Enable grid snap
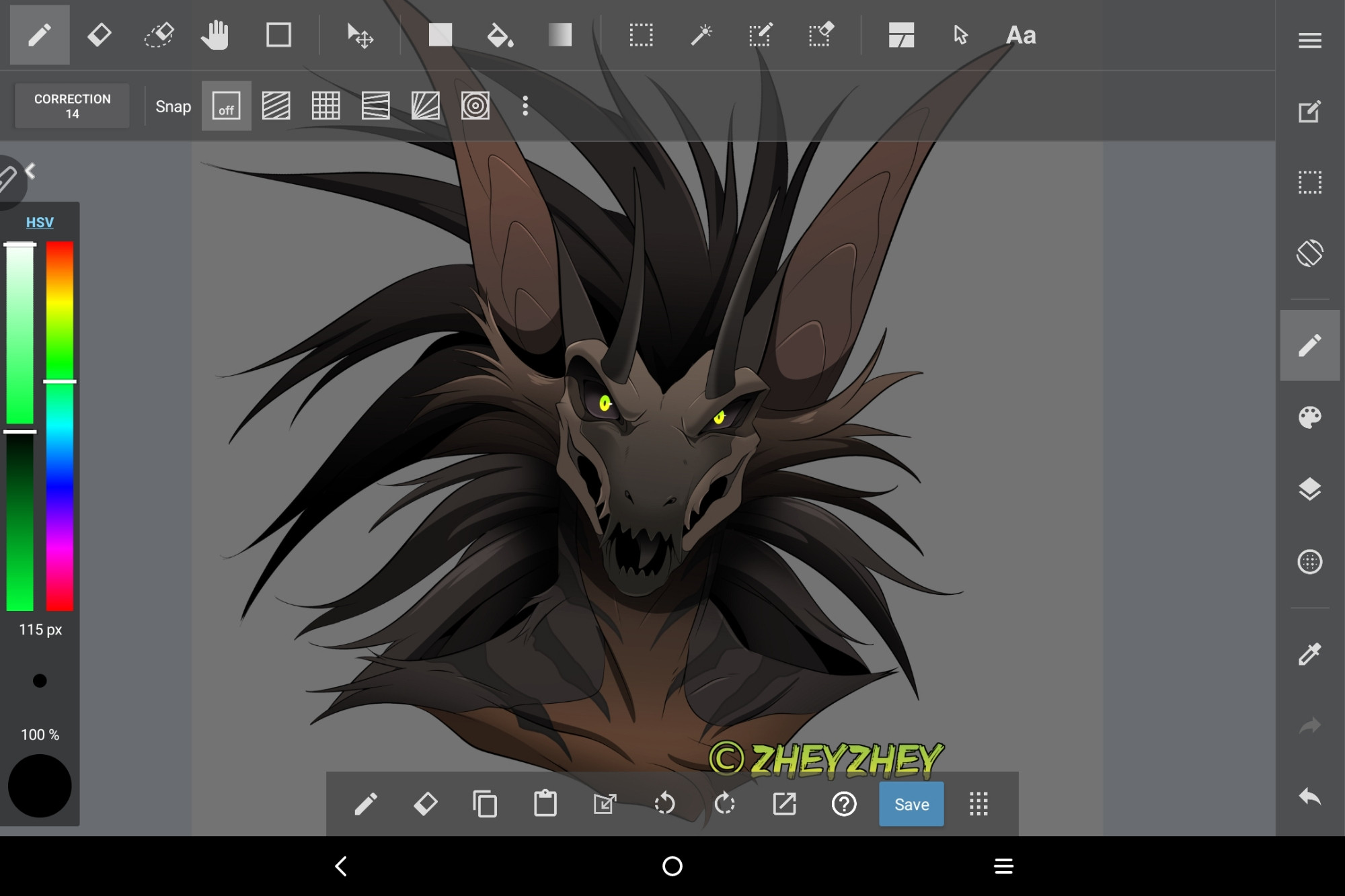Viewport: 1345px width, 896px height. (326, 106)
